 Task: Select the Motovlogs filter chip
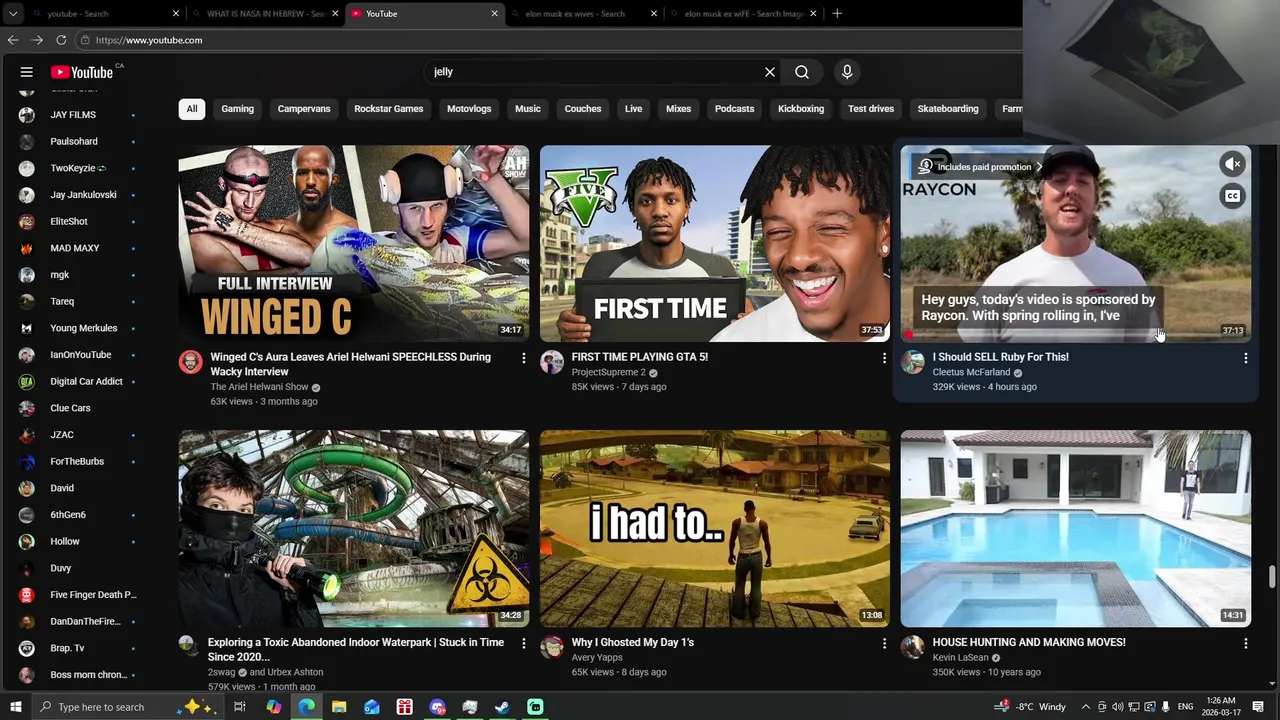(469, 109)
